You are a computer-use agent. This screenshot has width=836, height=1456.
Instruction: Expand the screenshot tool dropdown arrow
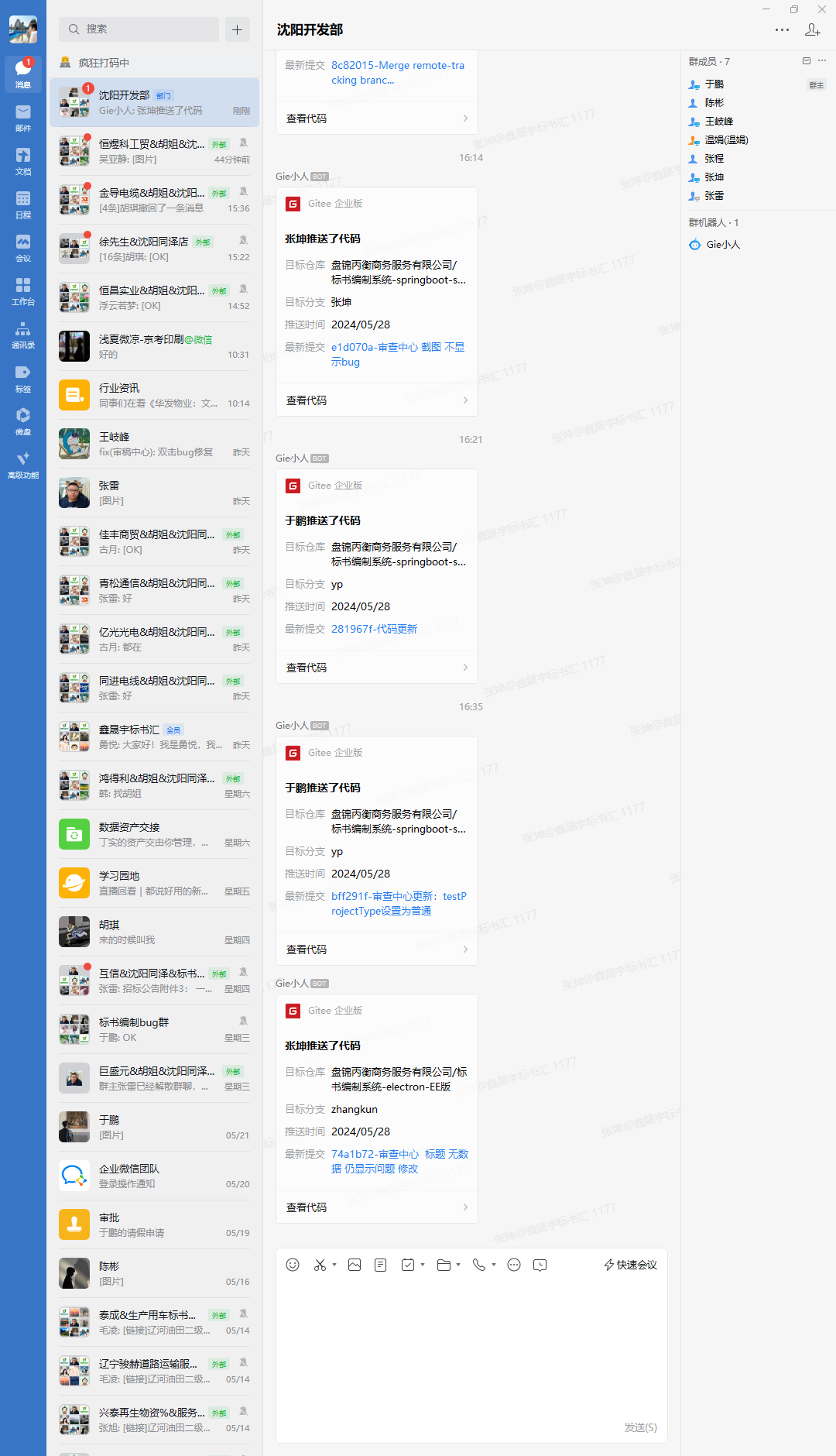[x=334, y=1265]
